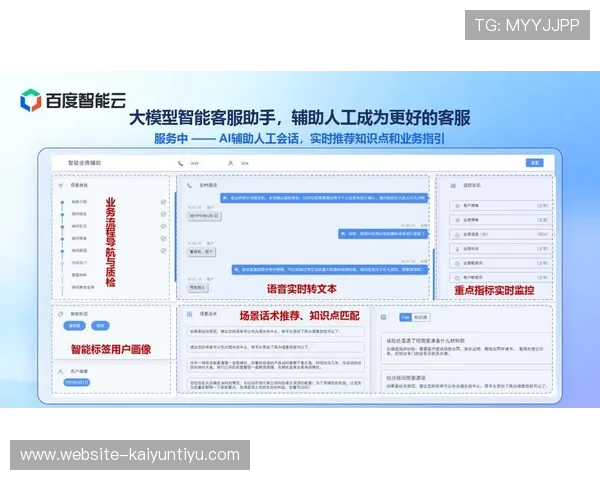Select the fourth suggested script card
Image resolution: width=600 pixels, height=480 pixels.
[276, 385]
